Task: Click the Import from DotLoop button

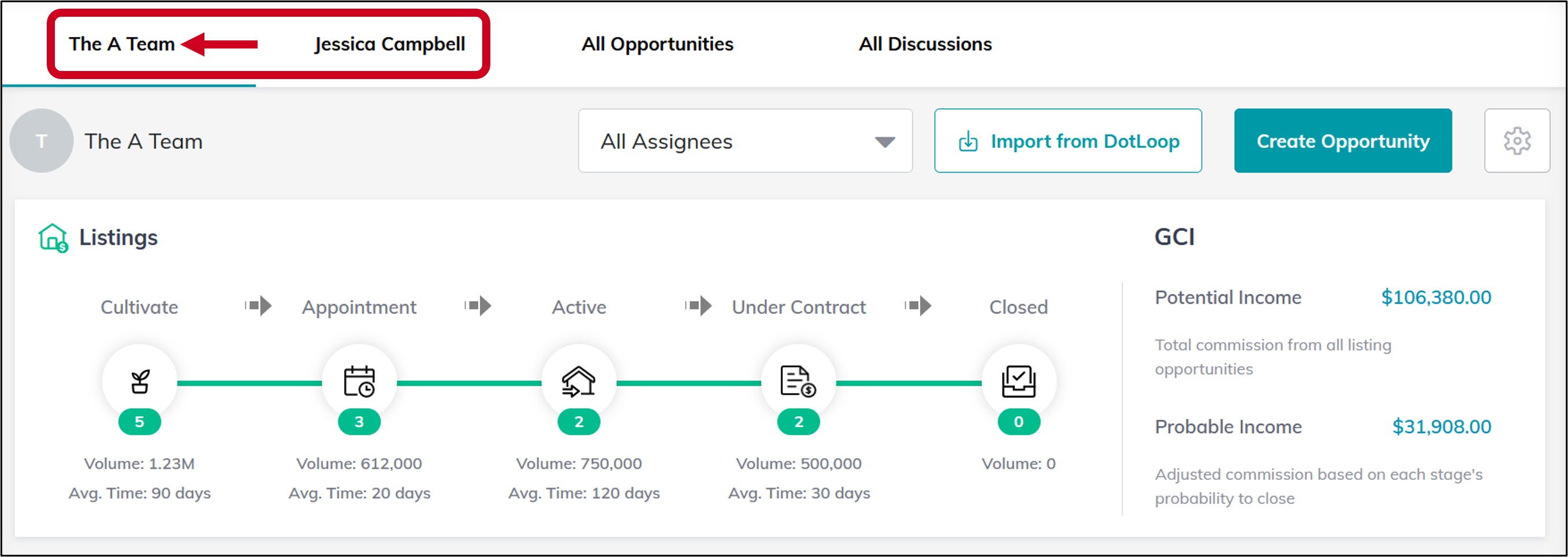Action: click(1068, 140)
